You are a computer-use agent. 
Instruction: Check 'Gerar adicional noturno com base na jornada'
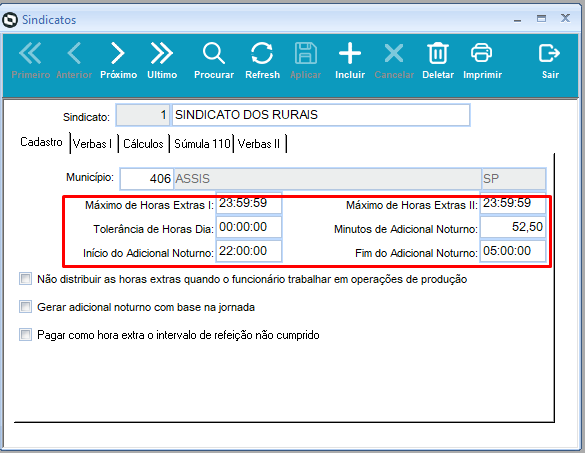25,307
